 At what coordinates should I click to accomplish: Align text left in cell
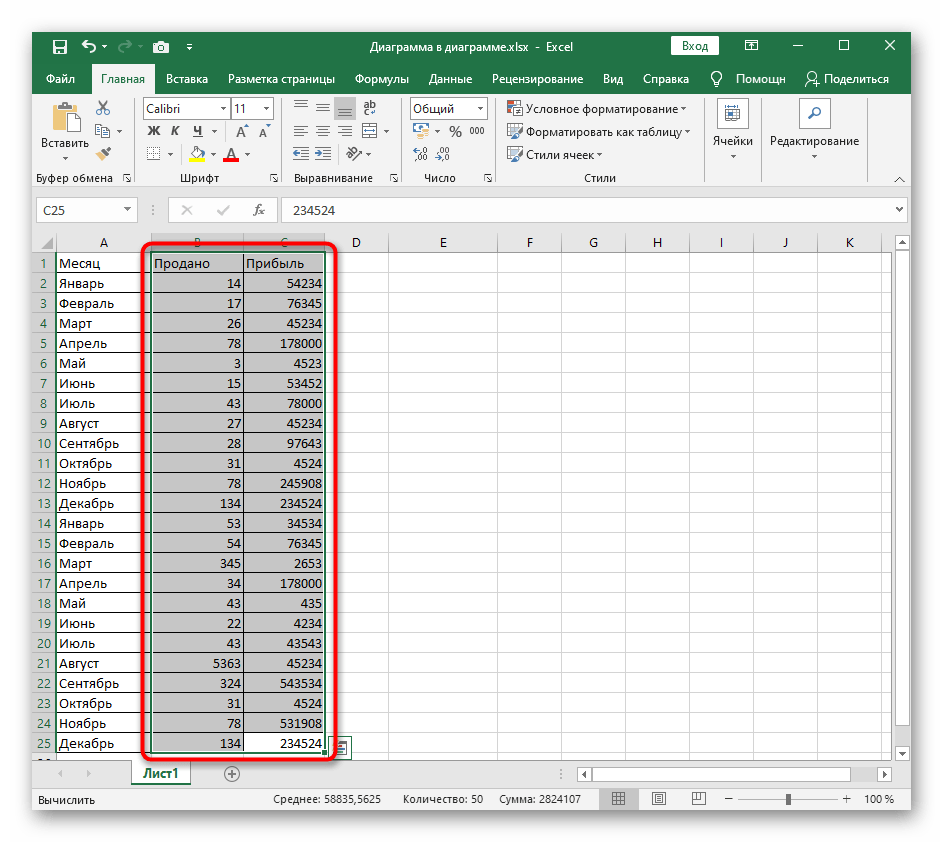(x=301, y=131)
